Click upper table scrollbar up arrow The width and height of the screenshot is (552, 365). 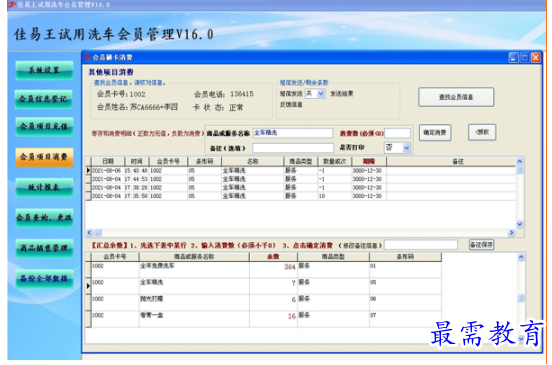pos(520,161)
